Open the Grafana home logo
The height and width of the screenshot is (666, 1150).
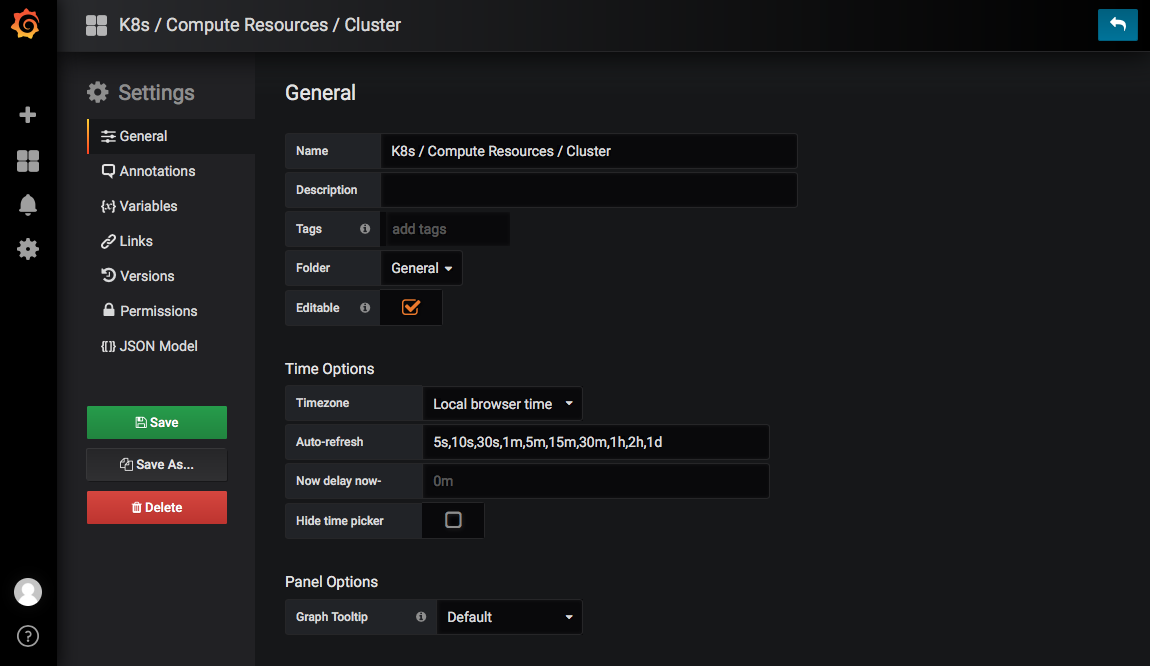26,24
